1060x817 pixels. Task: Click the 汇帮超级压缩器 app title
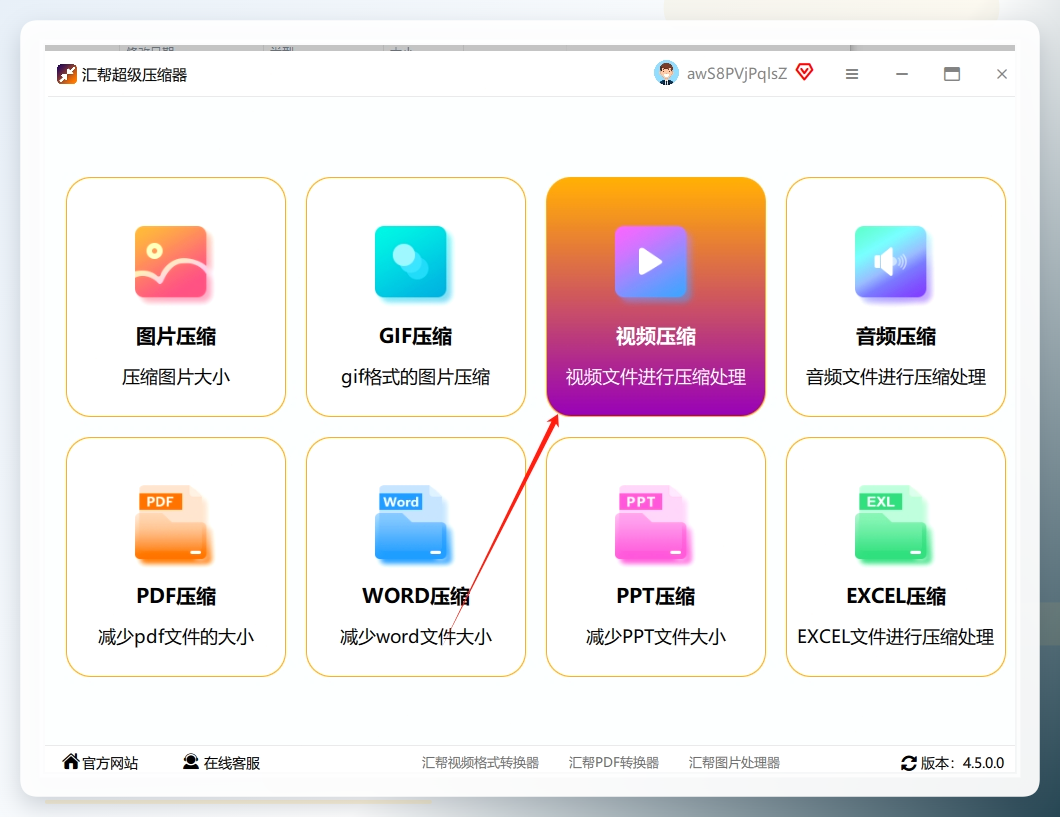coord(135,74)
